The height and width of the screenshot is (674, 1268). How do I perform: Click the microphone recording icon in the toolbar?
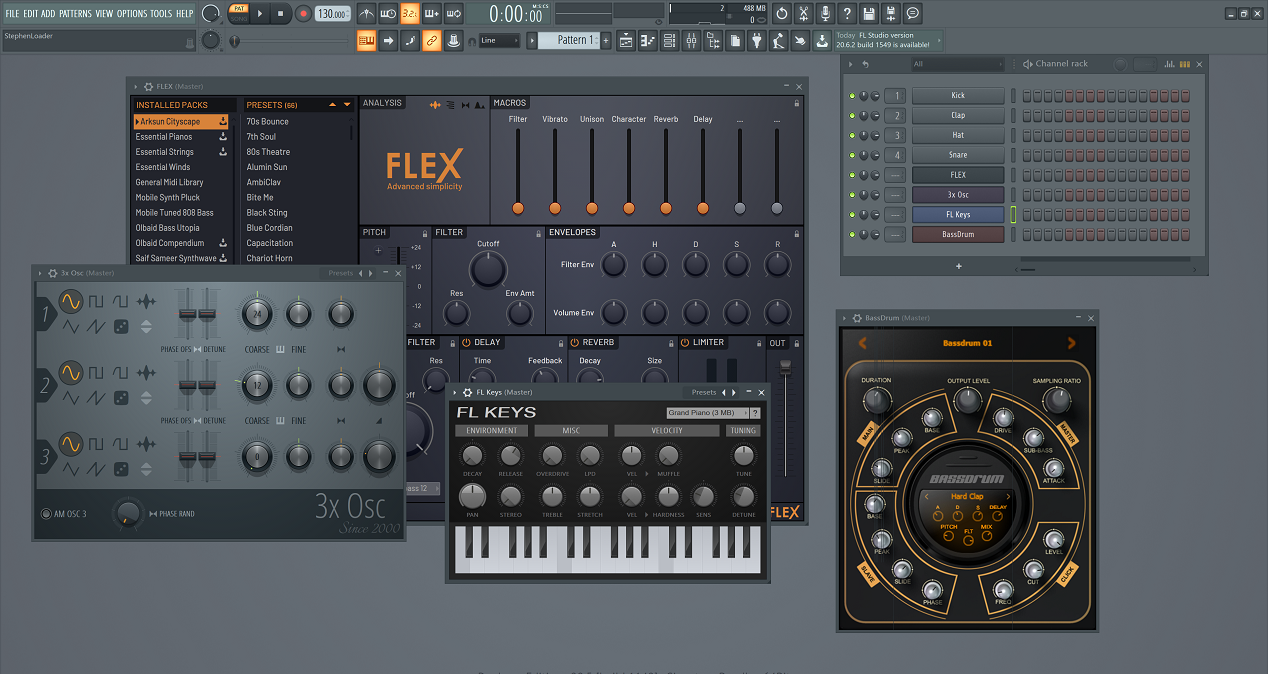pos(827,12)
